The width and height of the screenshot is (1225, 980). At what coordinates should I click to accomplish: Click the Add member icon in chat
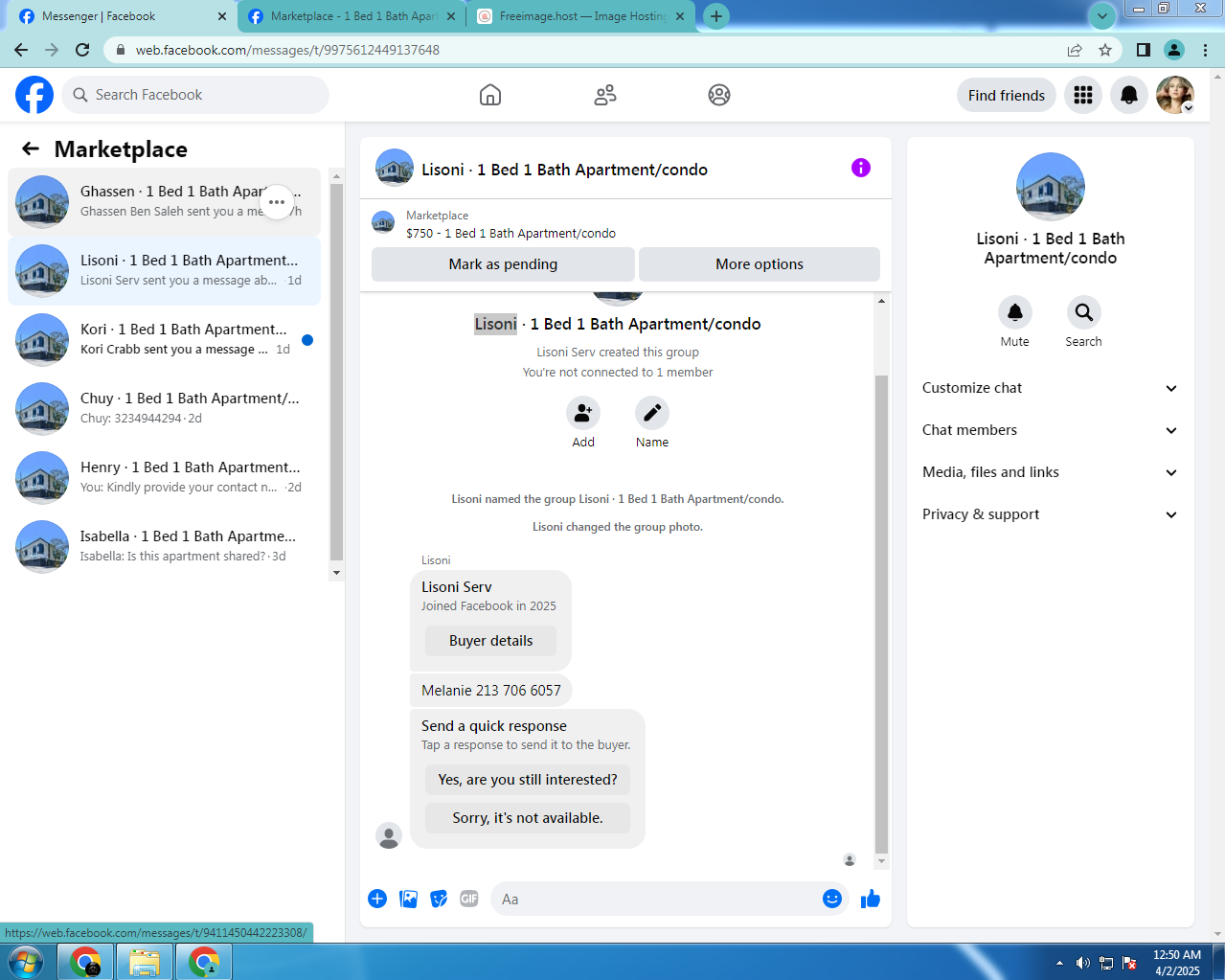point(583,413)
